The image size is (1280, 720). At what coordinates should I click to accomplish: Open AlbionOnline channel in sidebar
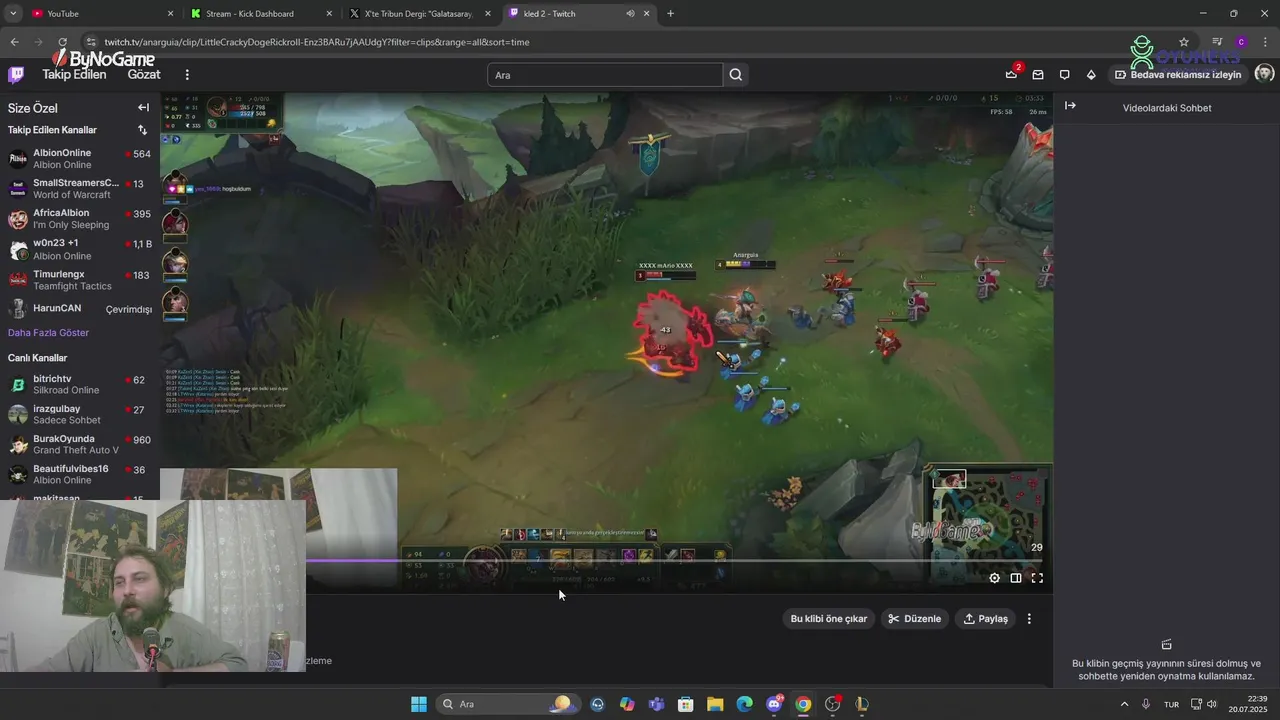pyautogui.click(x=80, y=159)
